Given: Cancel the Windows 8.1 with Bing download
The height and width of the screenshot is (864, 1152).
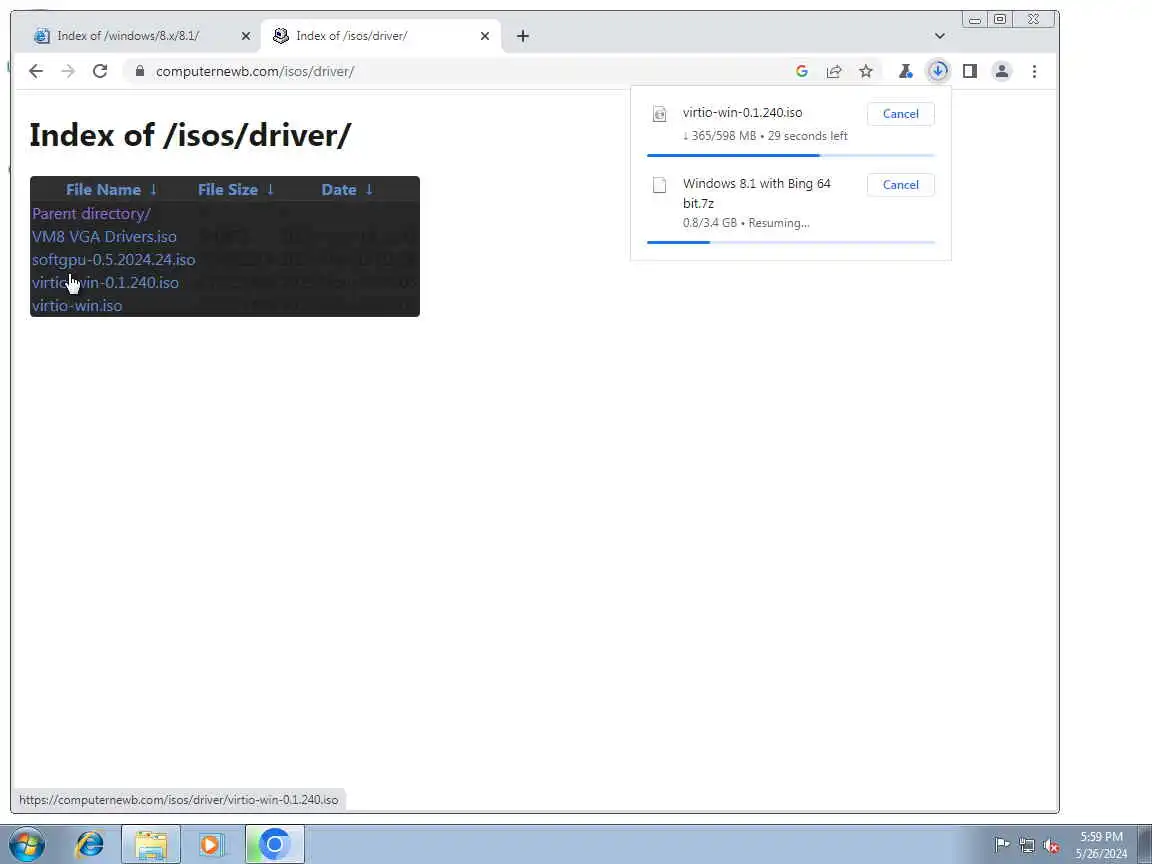Looking at the screenshot, I should coord(901,184).
